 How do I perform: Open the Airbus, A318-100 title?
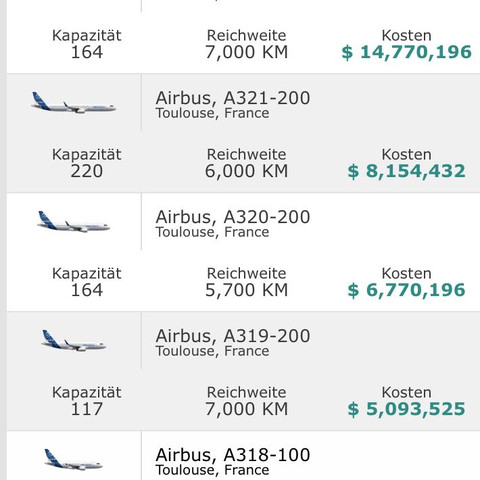click(x=233, y=455)
